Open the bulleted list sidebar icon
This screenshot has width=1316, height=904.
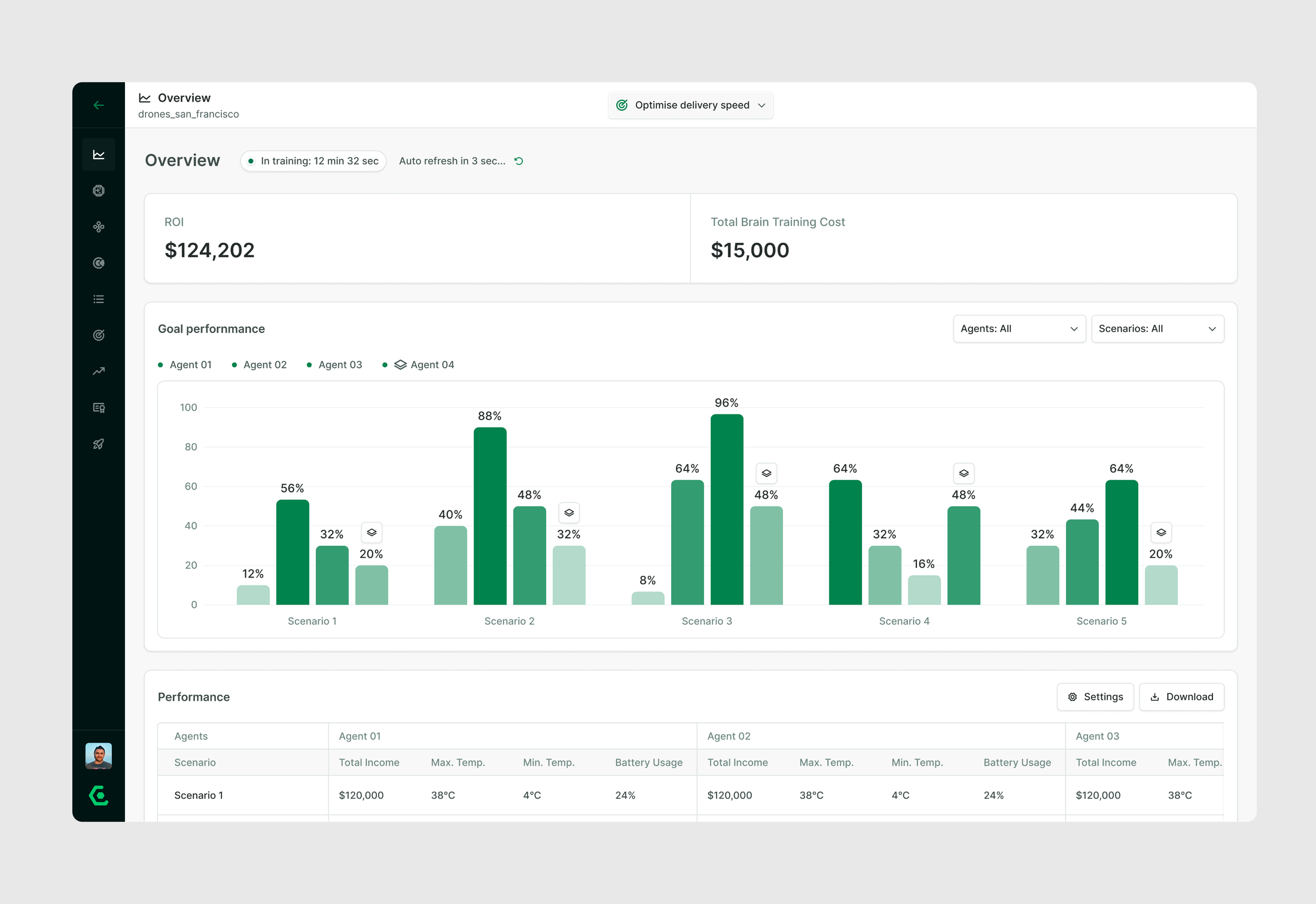99,299
